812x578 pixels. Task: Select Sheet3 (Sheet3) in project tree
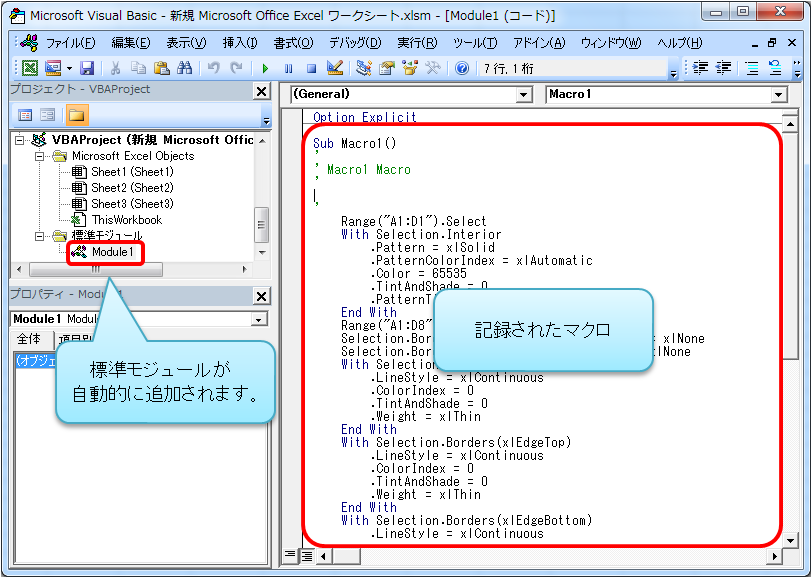[132, 204]
